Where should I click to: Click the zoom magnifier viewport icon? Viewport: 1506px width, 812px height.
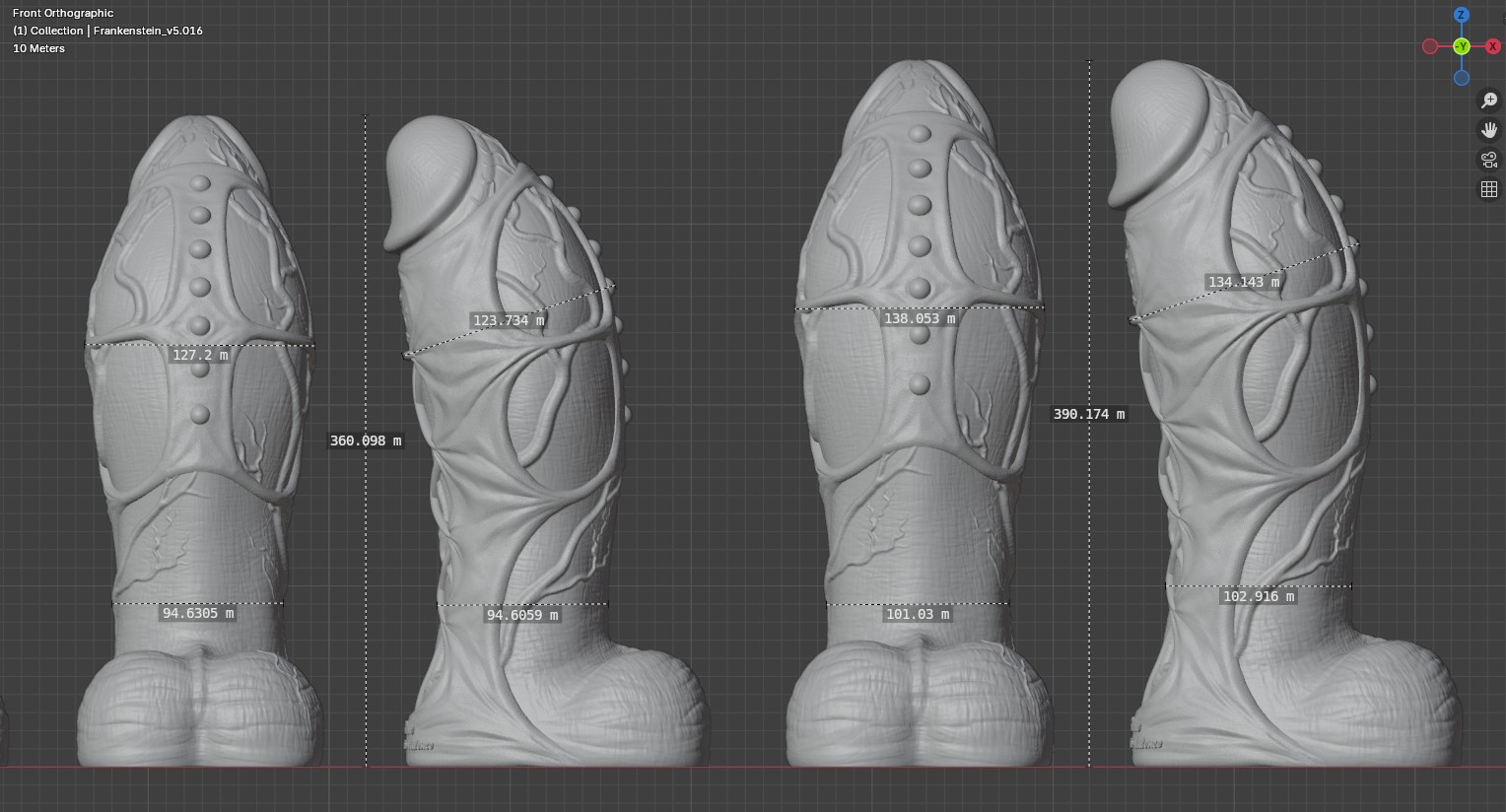click(1489, 101)
